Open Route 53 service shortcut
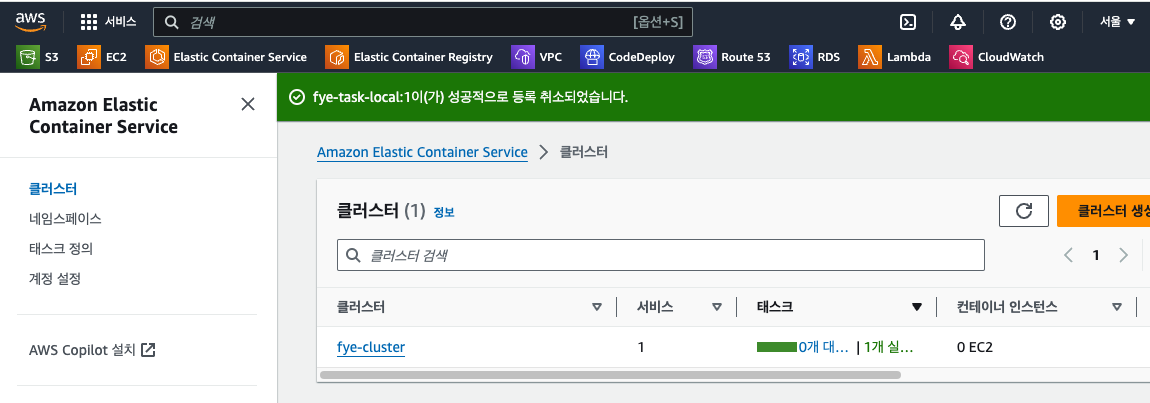Screen dimensions: 1150x403 732,57
